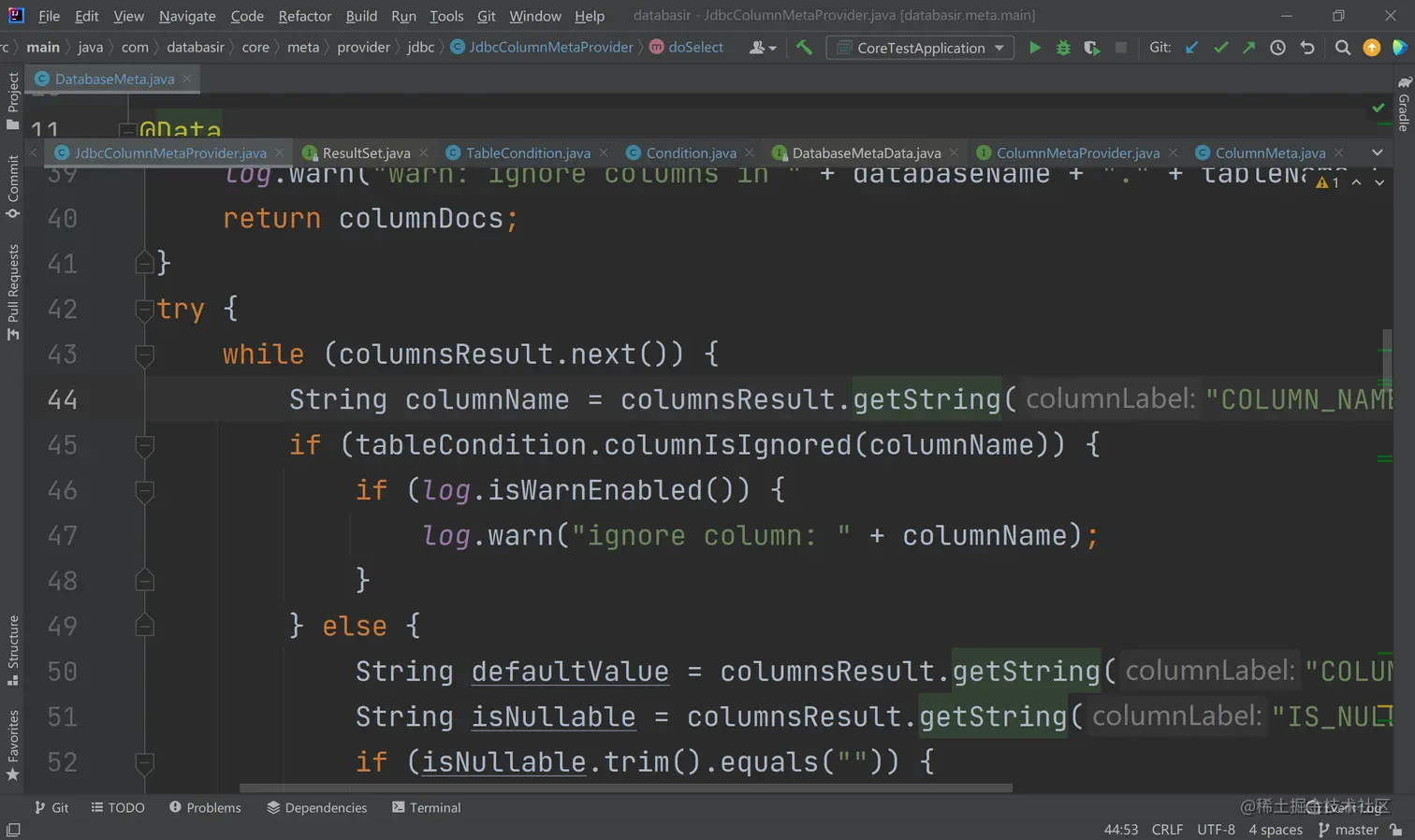Open the Pull Requests tool window
The width and height of the screenshot is (1415, 840).
click(x=13, y=292)
